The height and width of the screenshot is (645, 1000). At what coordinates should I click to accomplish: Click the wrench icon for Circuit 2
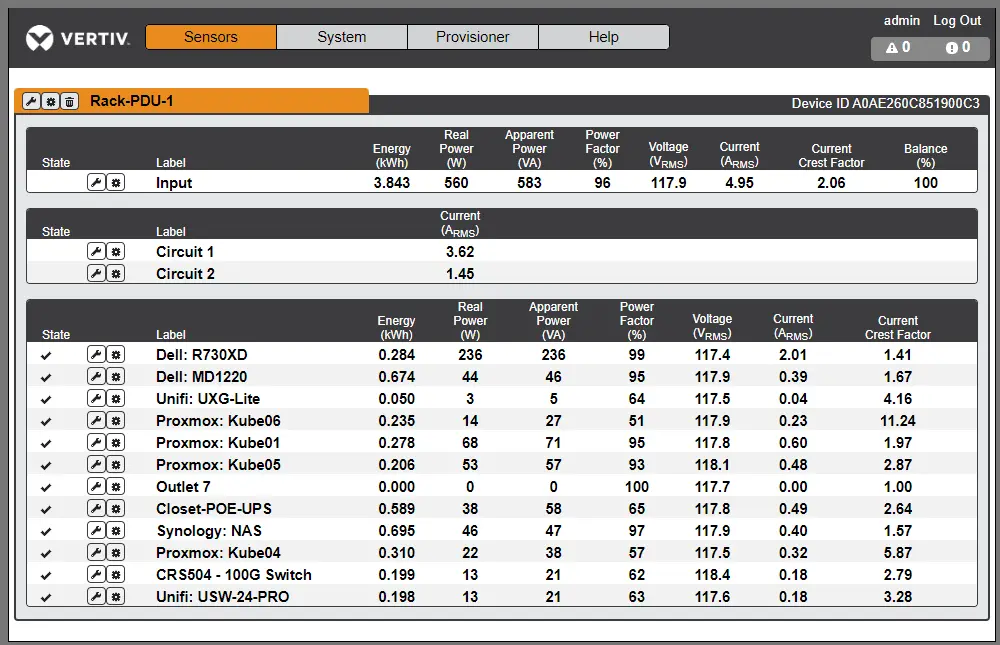[96, 274]
